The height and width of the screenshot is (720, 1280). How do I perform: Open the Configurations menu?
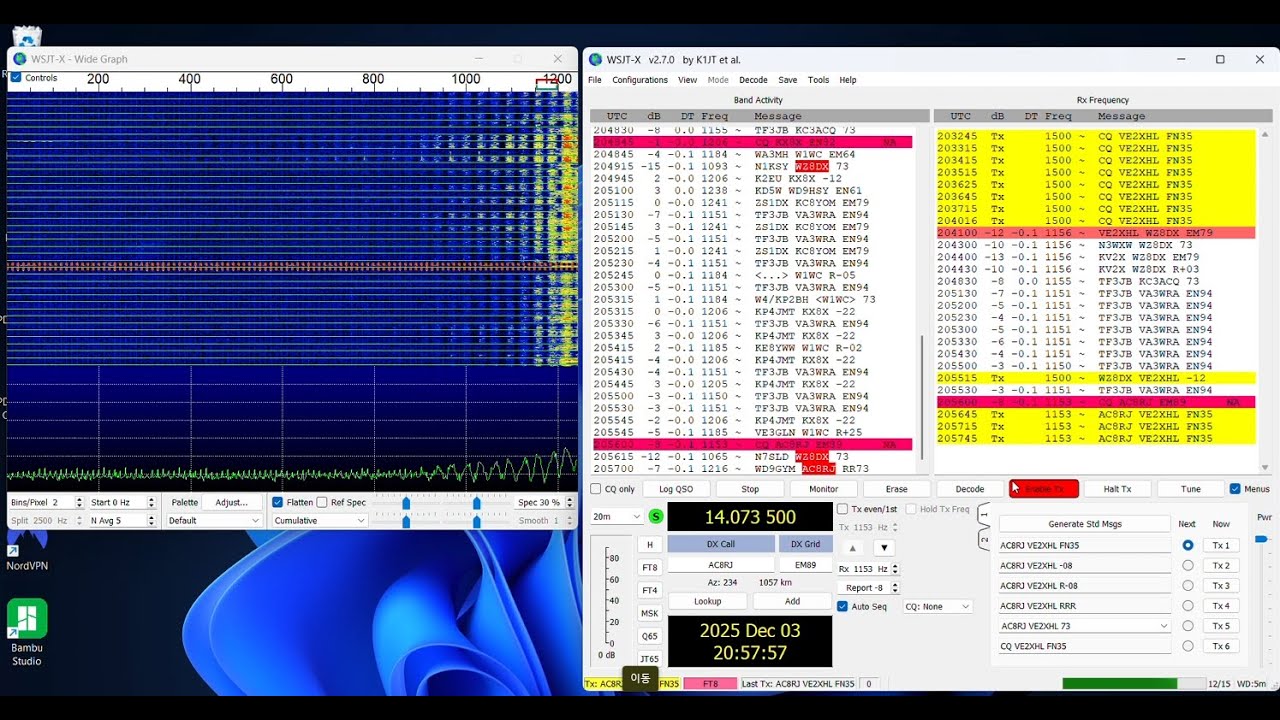(x=640, y=80)
